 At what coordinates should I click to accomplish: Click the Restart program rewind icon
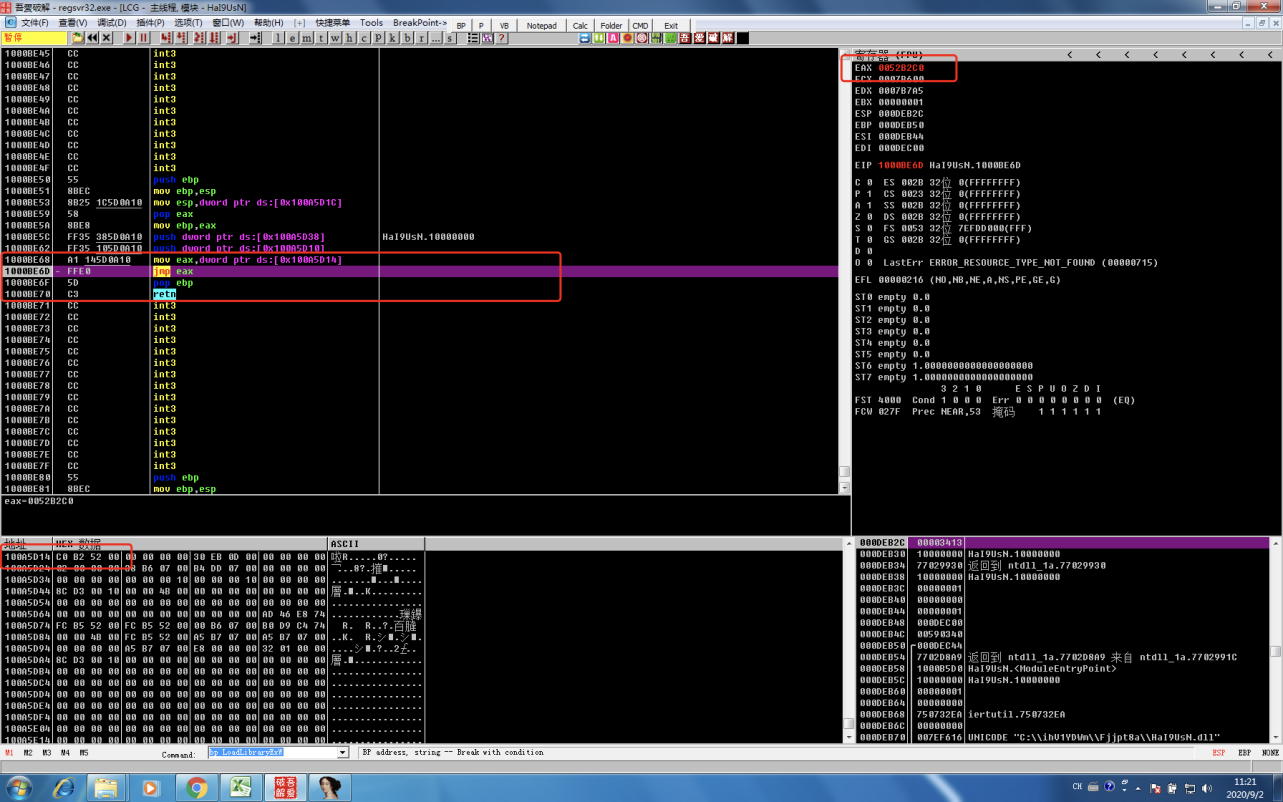click(92, 38)
